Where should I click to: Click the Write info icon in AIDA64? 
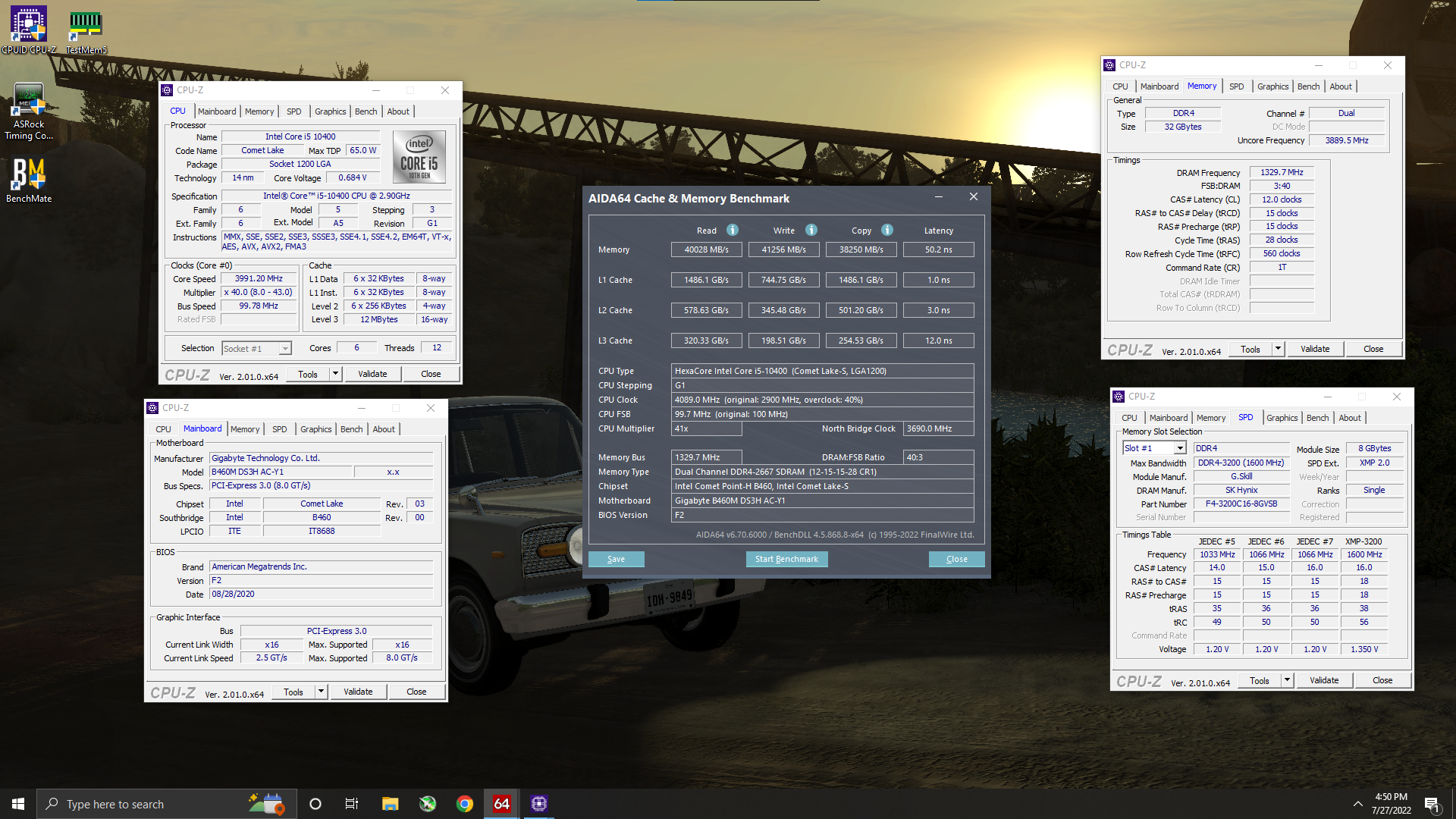[811, 230]
